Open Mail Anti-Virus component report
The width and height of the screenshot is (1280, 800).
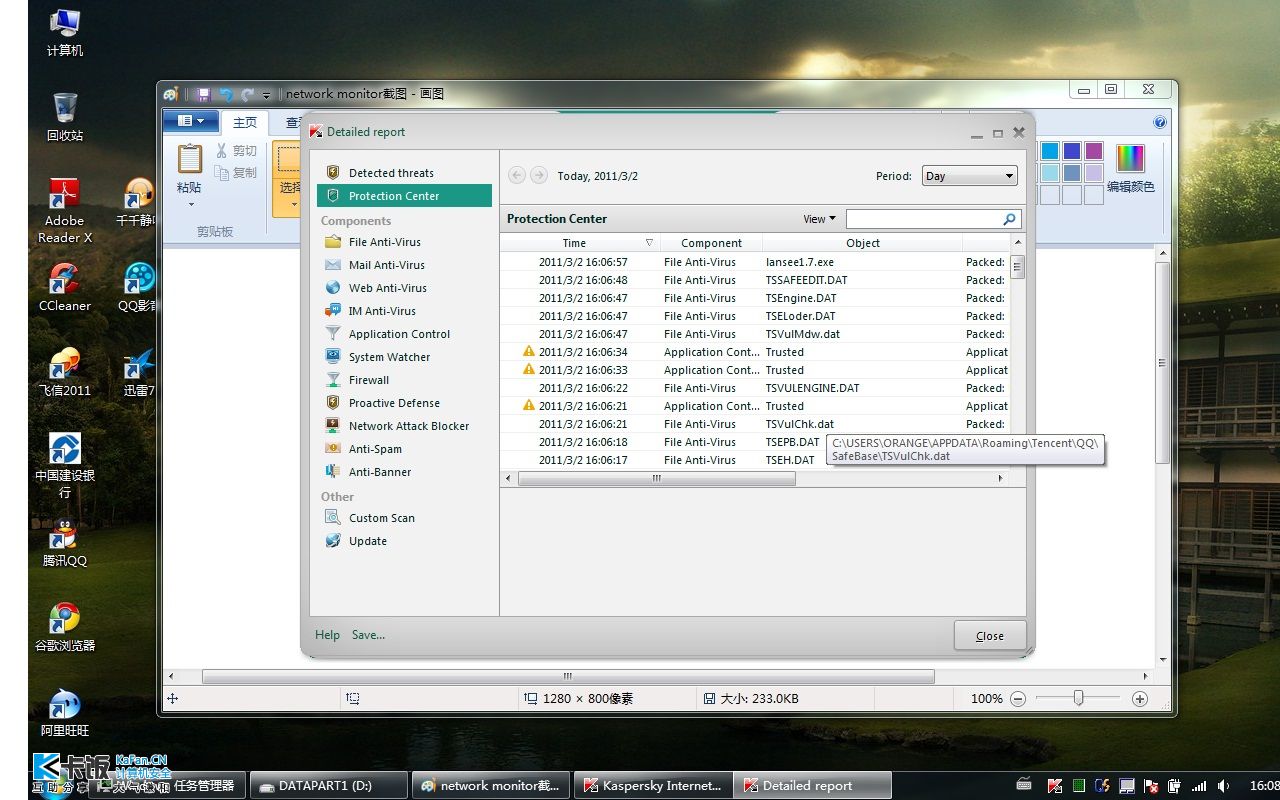[x=386, y=265]
